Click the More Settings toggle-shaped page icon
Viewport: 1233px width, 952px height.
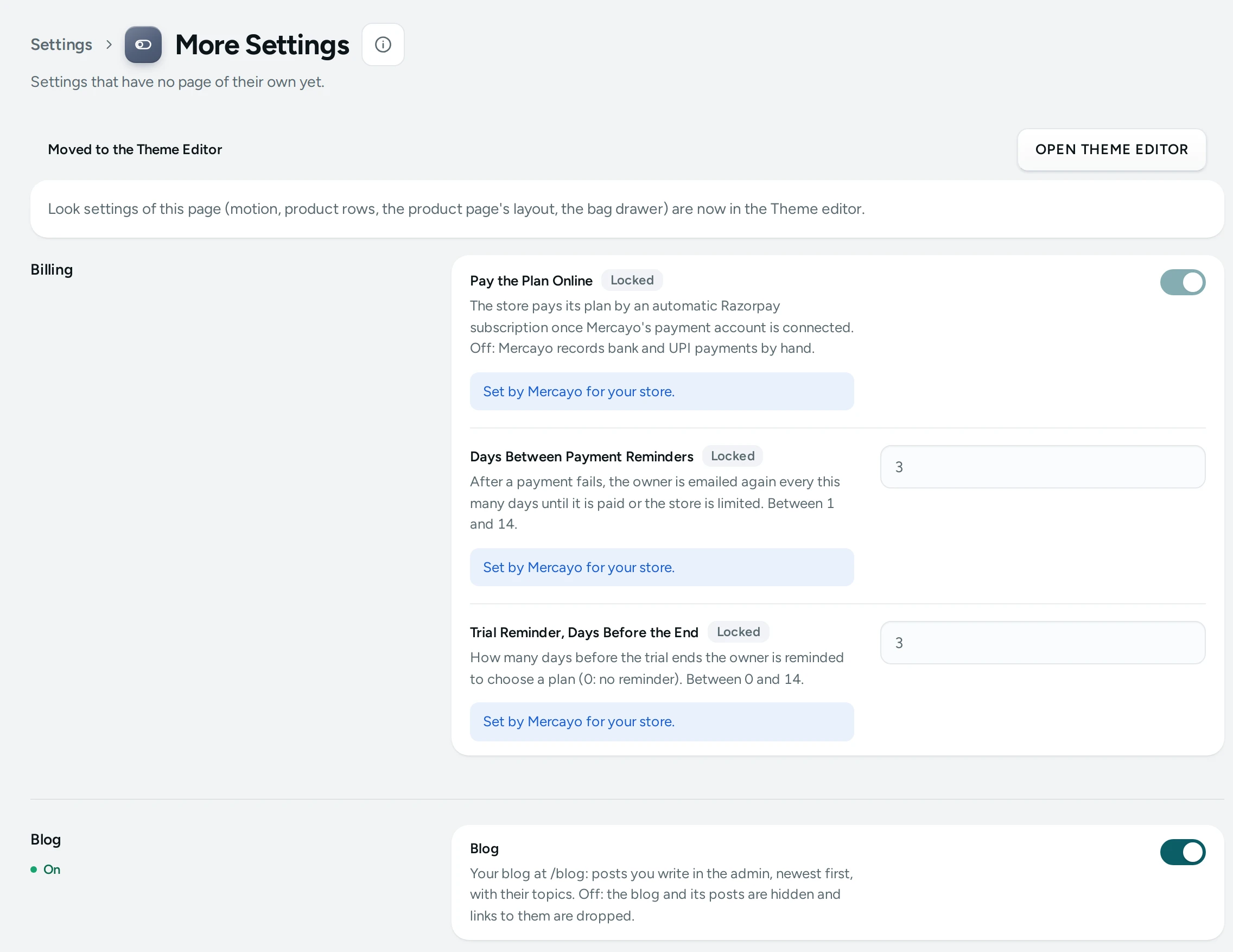[143, 45]
